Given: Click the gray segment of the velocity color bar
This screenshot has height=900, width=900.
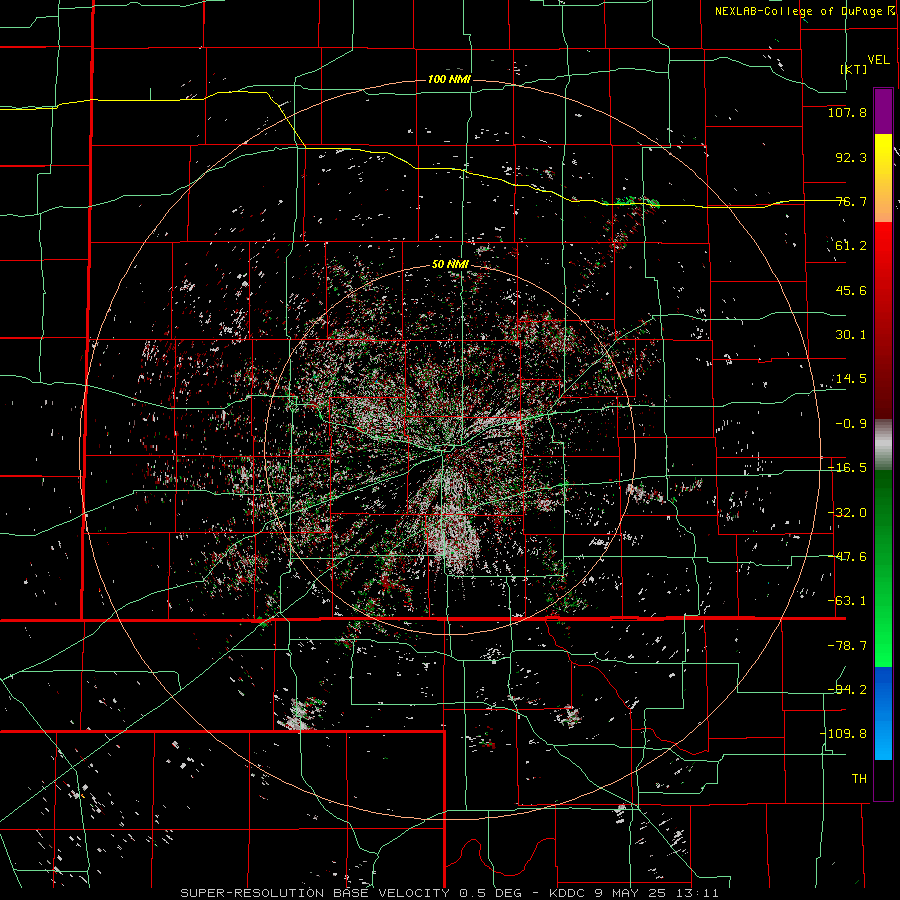Looking at the screenshot, I should click(883, 445).
